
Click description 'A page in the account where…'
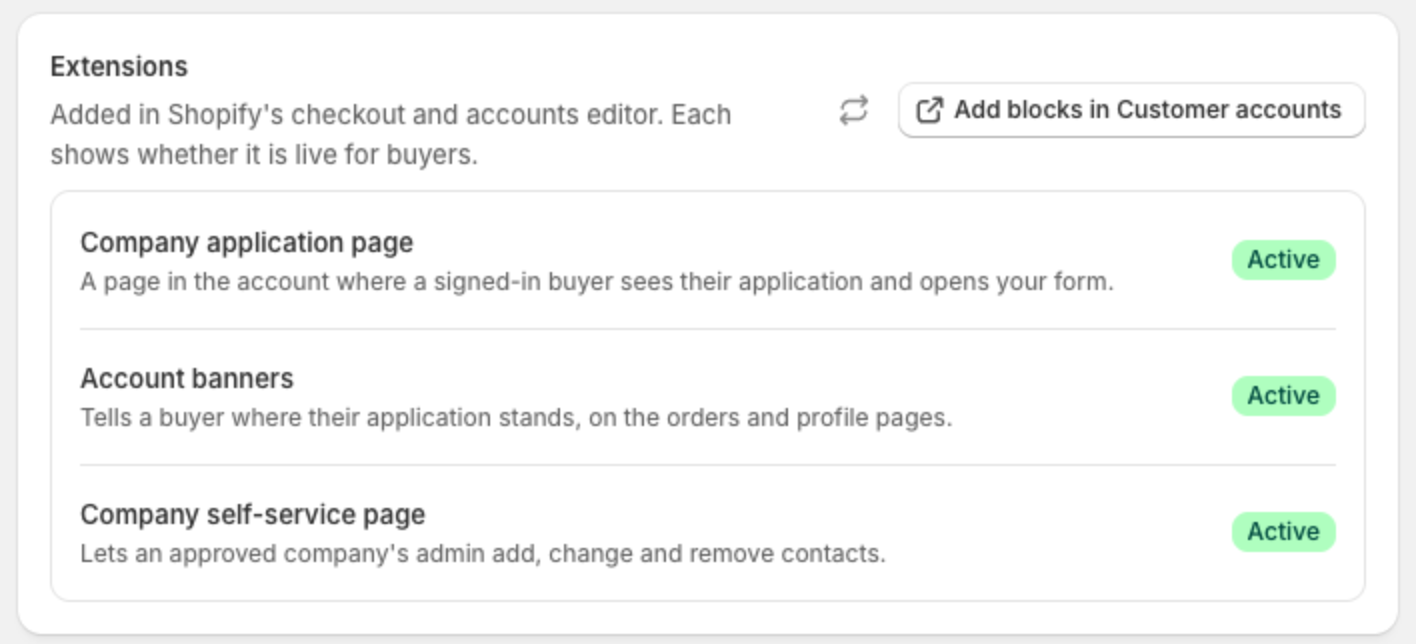click(597, 282)
